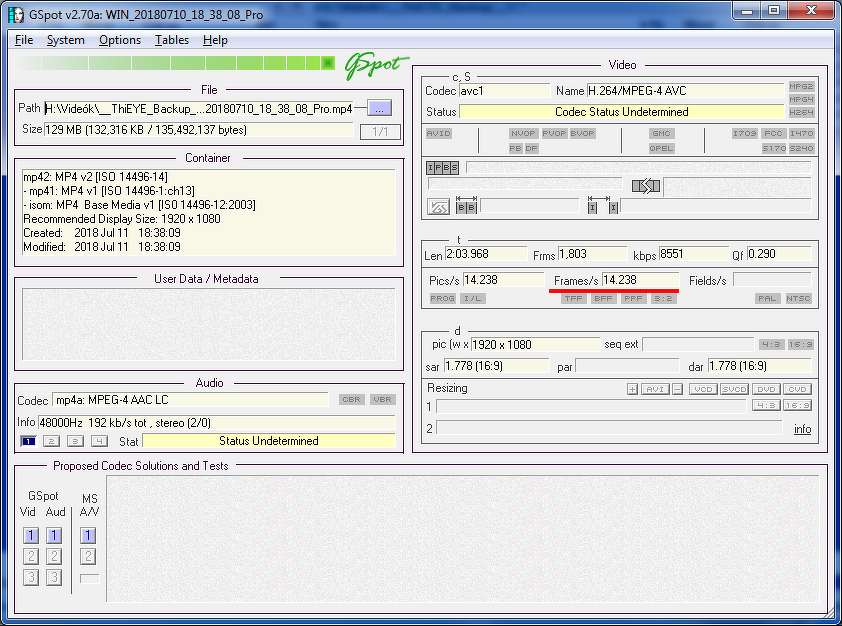
Task: Click the FCC indicator
Action: (773, 133)
